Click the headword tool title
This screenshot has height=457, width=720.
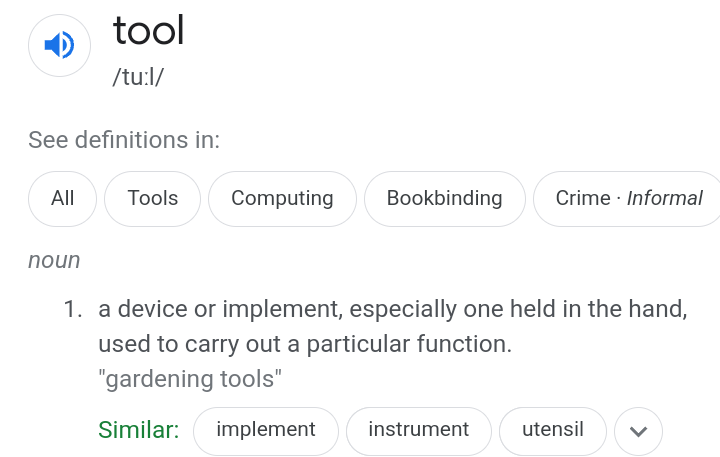(x=149, y=30)
